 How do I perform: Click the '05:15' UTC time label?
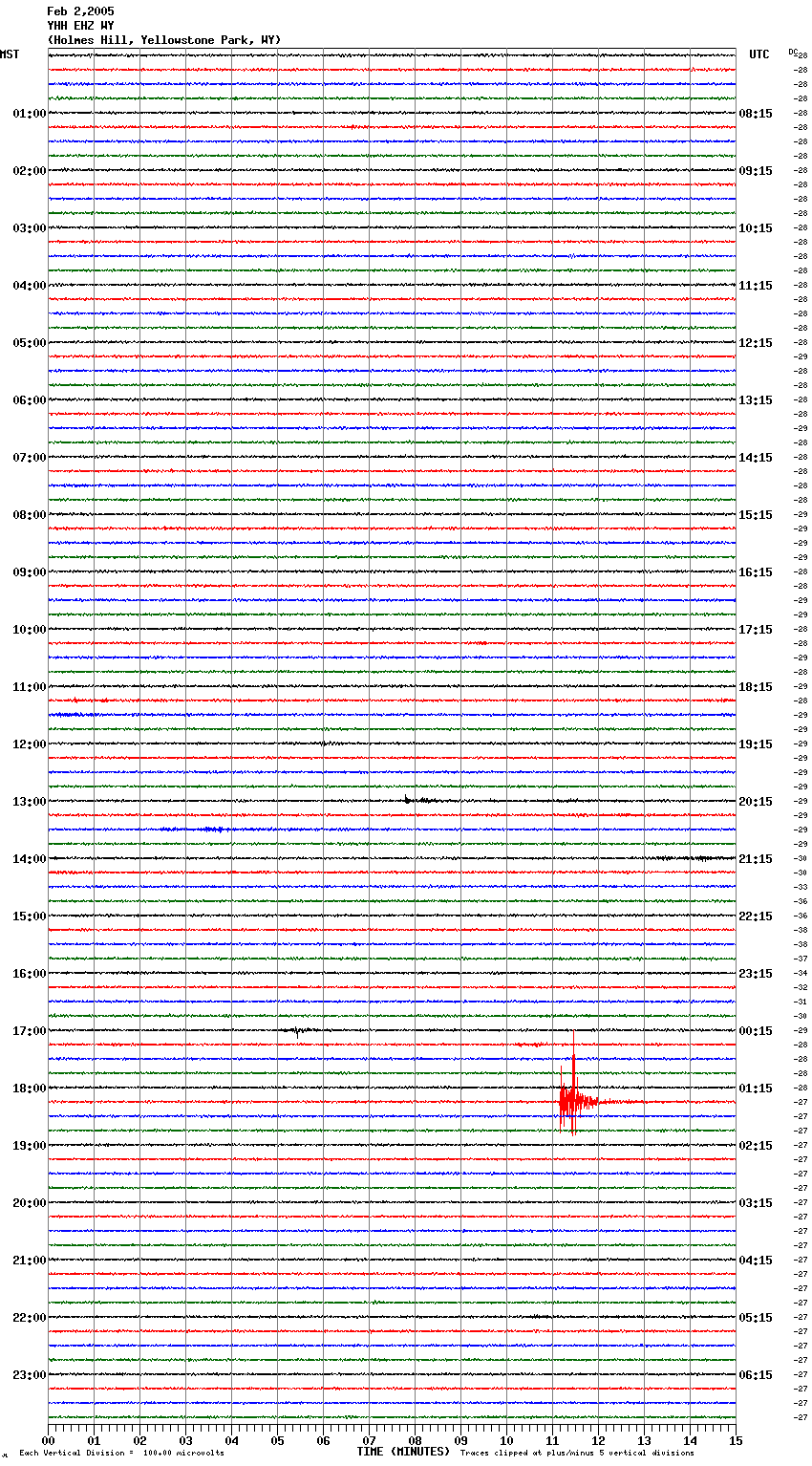[x=756, y=1318]
